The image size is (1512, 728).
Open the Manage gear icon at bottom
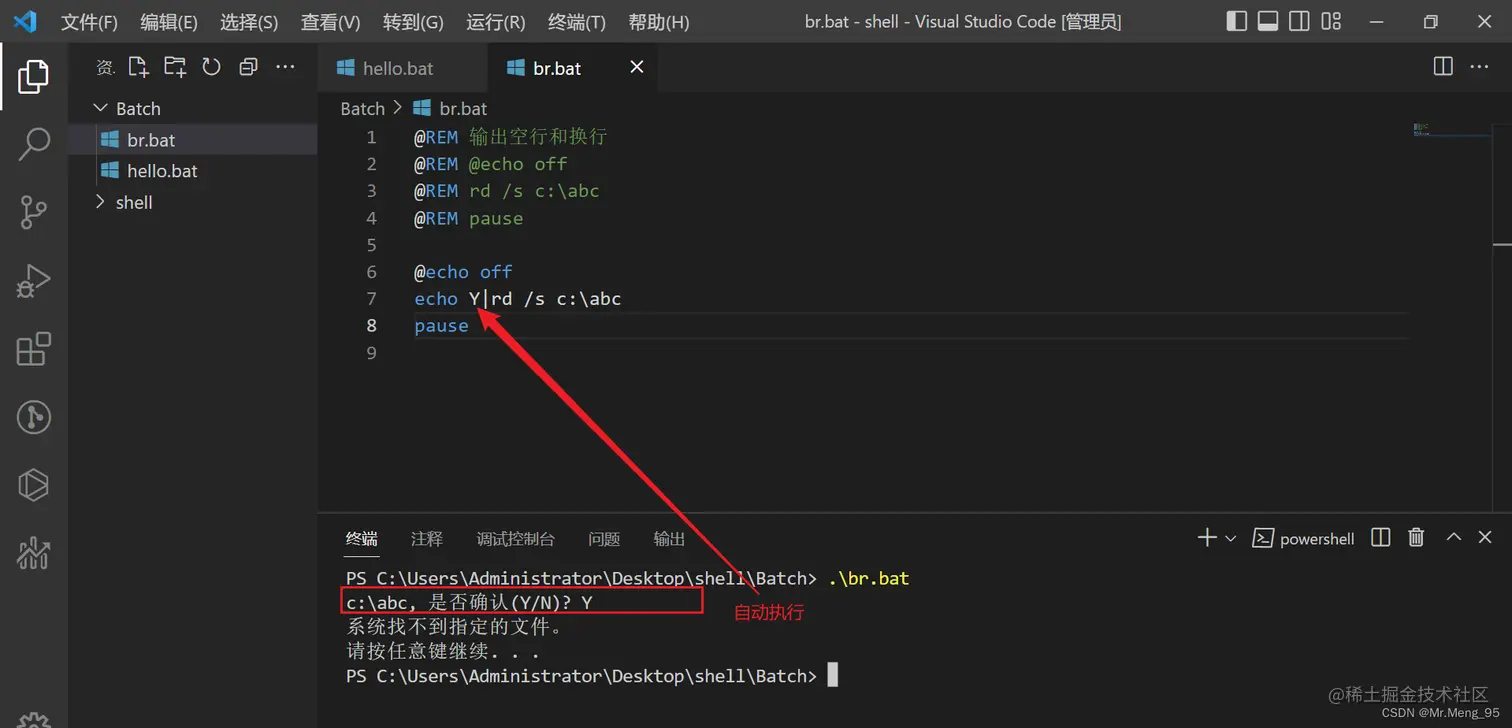(x=34, y=720)
